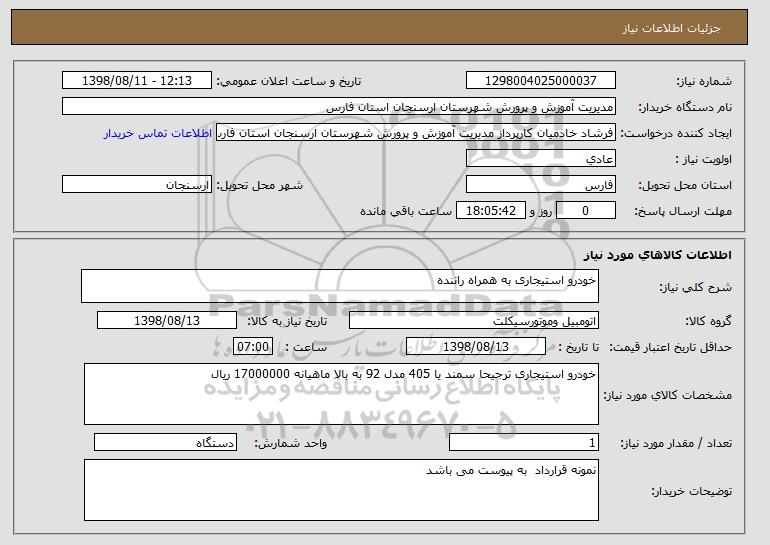Viewport: 770px width, 545px height.
Task: Click the گروه کالا label
Action: tap(709, 321)
